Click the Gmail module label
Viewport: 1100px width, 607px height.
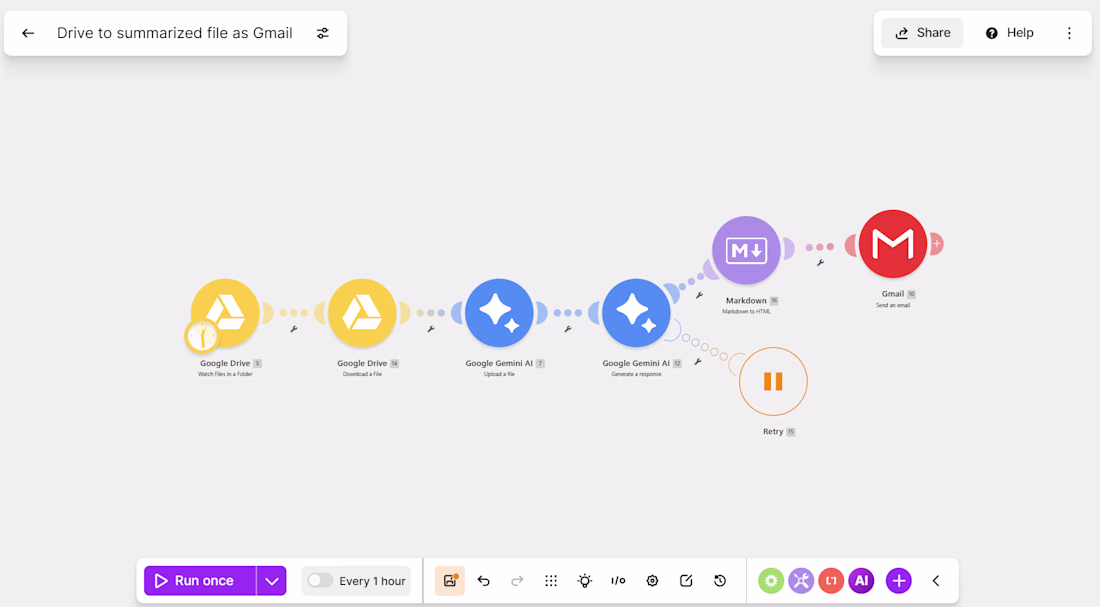[893, 294]
